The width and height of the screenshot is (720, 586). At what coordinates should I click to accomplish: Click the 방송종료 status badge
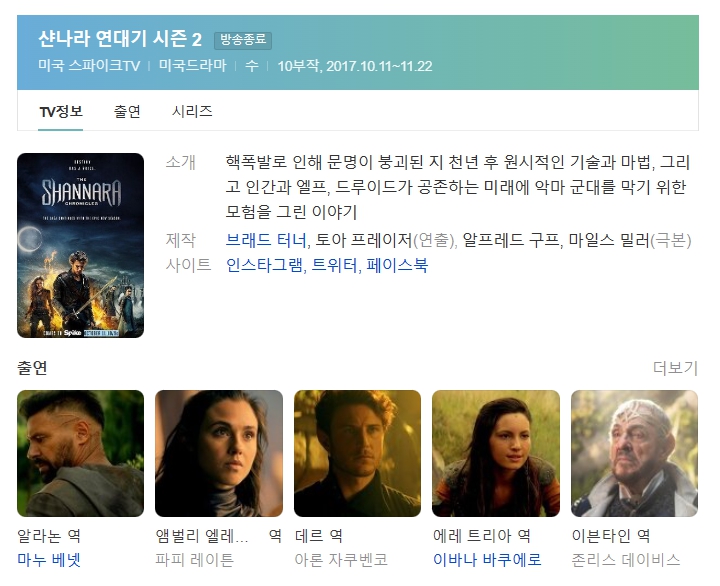click(243, 40)
